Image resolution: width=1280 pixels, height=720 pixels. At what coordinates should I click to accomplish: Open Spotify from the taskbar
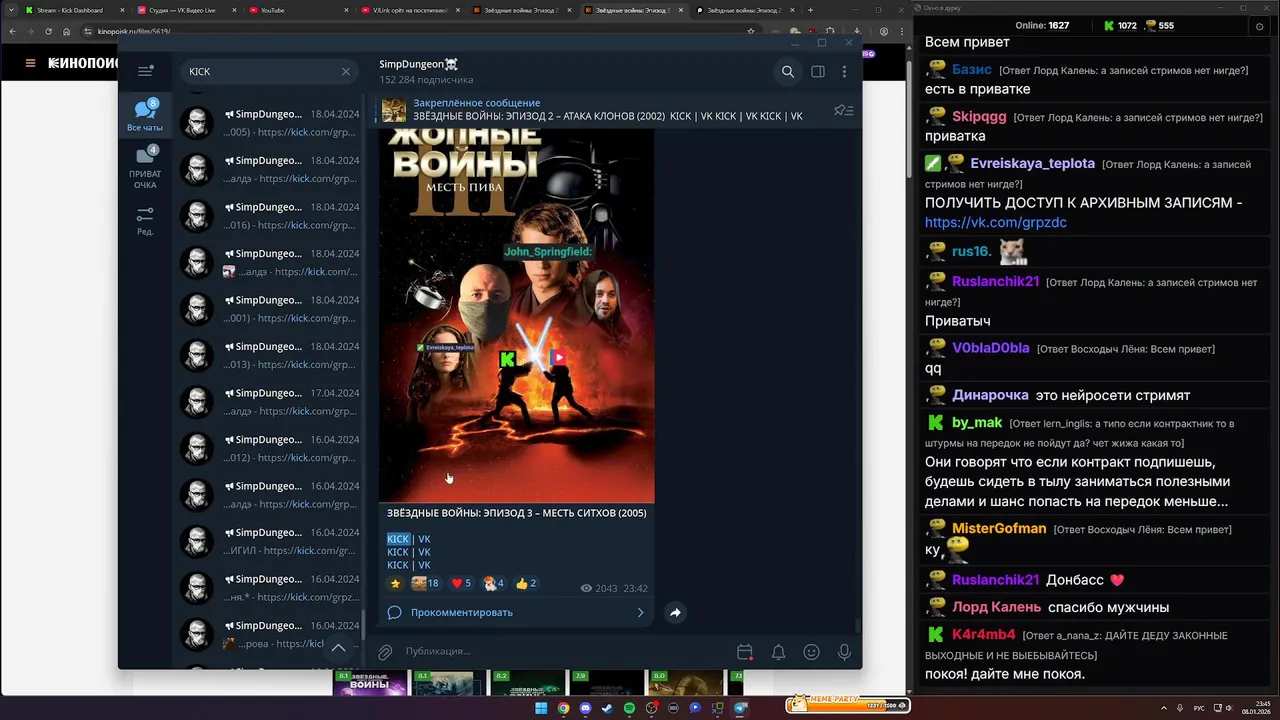tap(630, 708)
